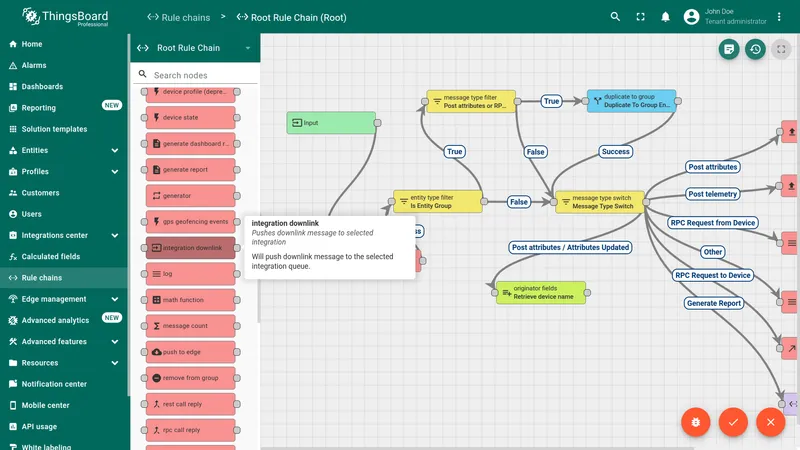Image resolution: width=800 pixels, height=450 pixels.
Task: Open Notification center in sidebar
Action: [x=64, y=384]
